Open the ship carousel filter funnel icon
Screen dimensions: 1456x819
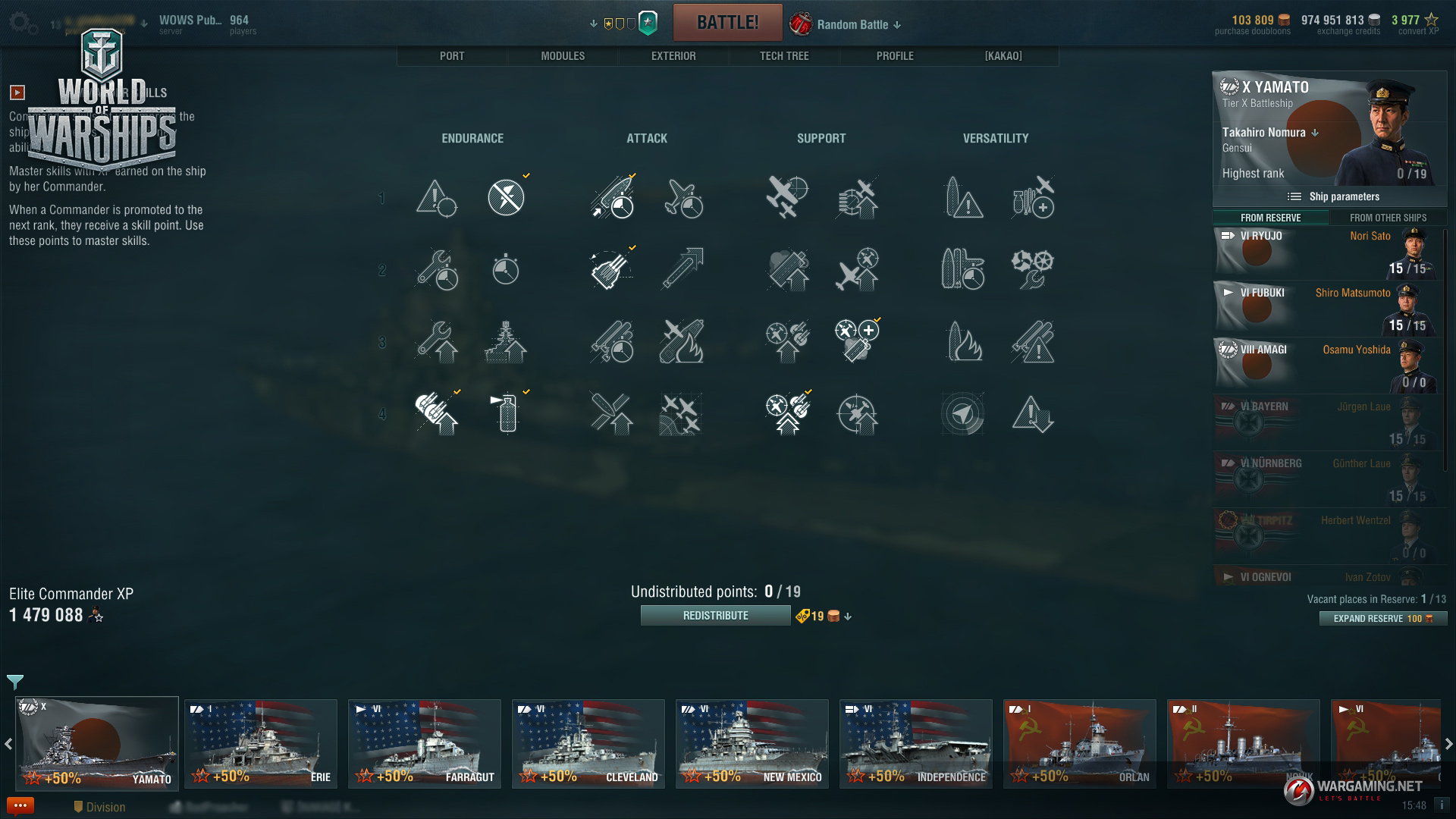(15, 682)
